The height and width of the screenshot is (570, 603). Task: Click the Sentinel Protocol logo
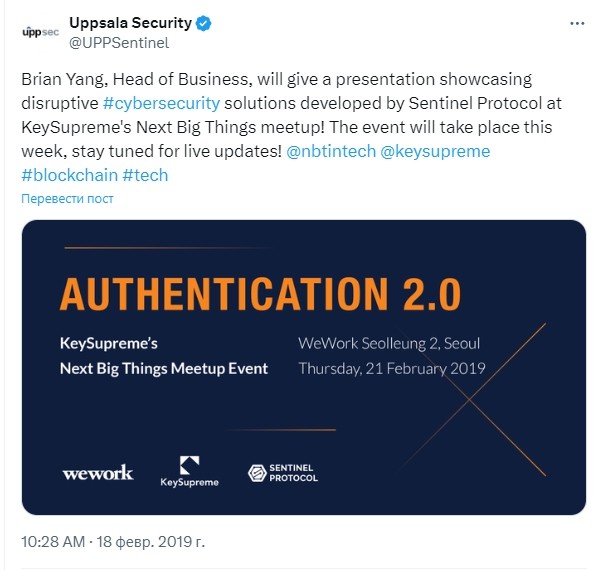[283, 473]
